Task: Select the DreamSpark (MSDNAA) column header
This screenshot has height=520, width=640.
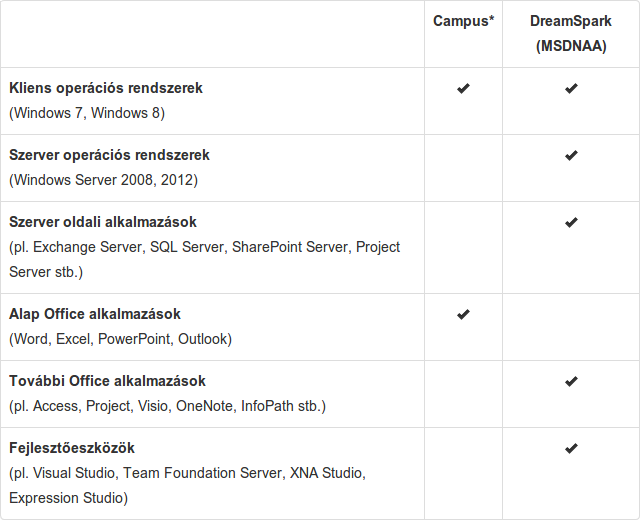Action: click(571, 33)
